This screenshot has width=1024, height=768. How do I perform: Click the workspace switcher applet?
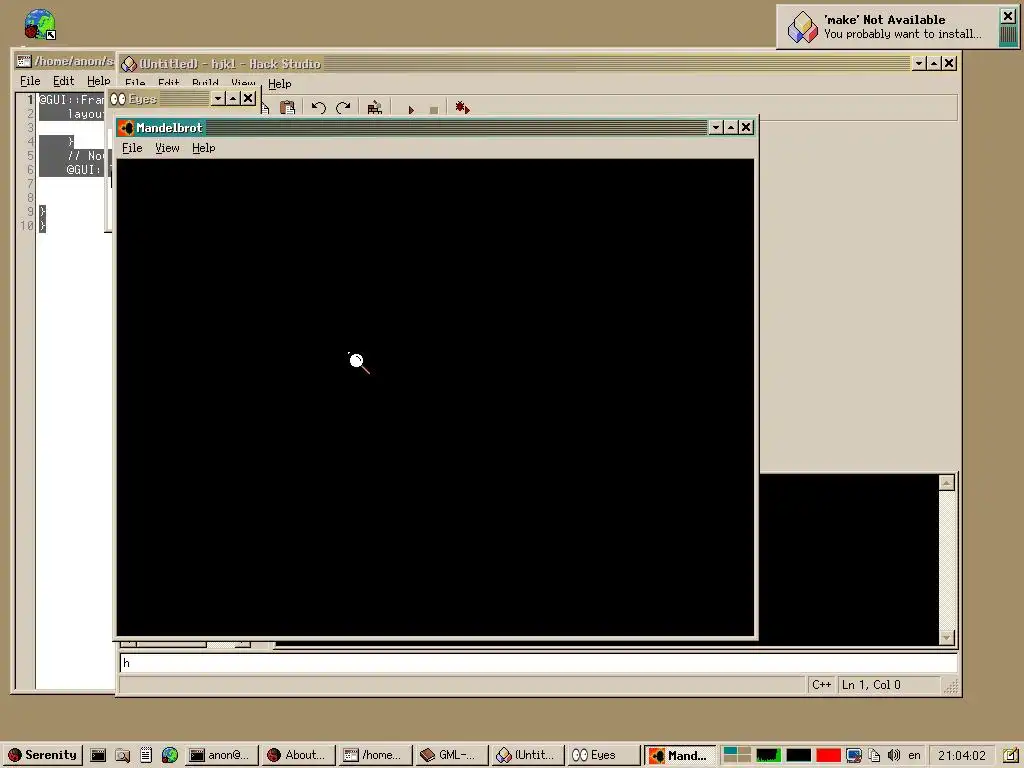(737, 755)
